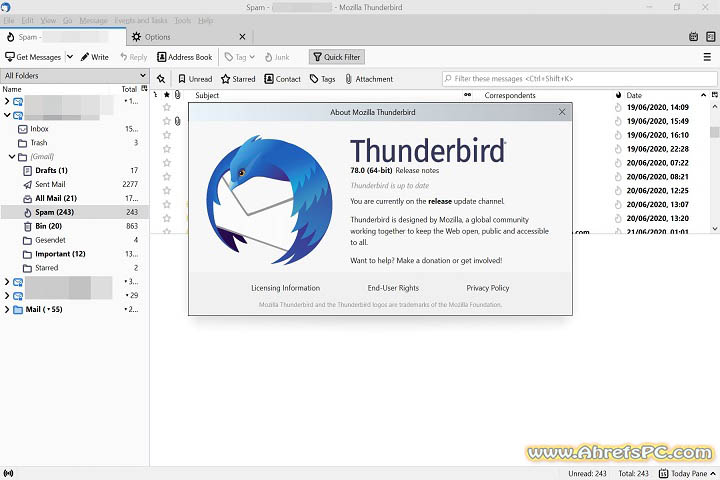Open the Help menu

click(x=206, y=20)
